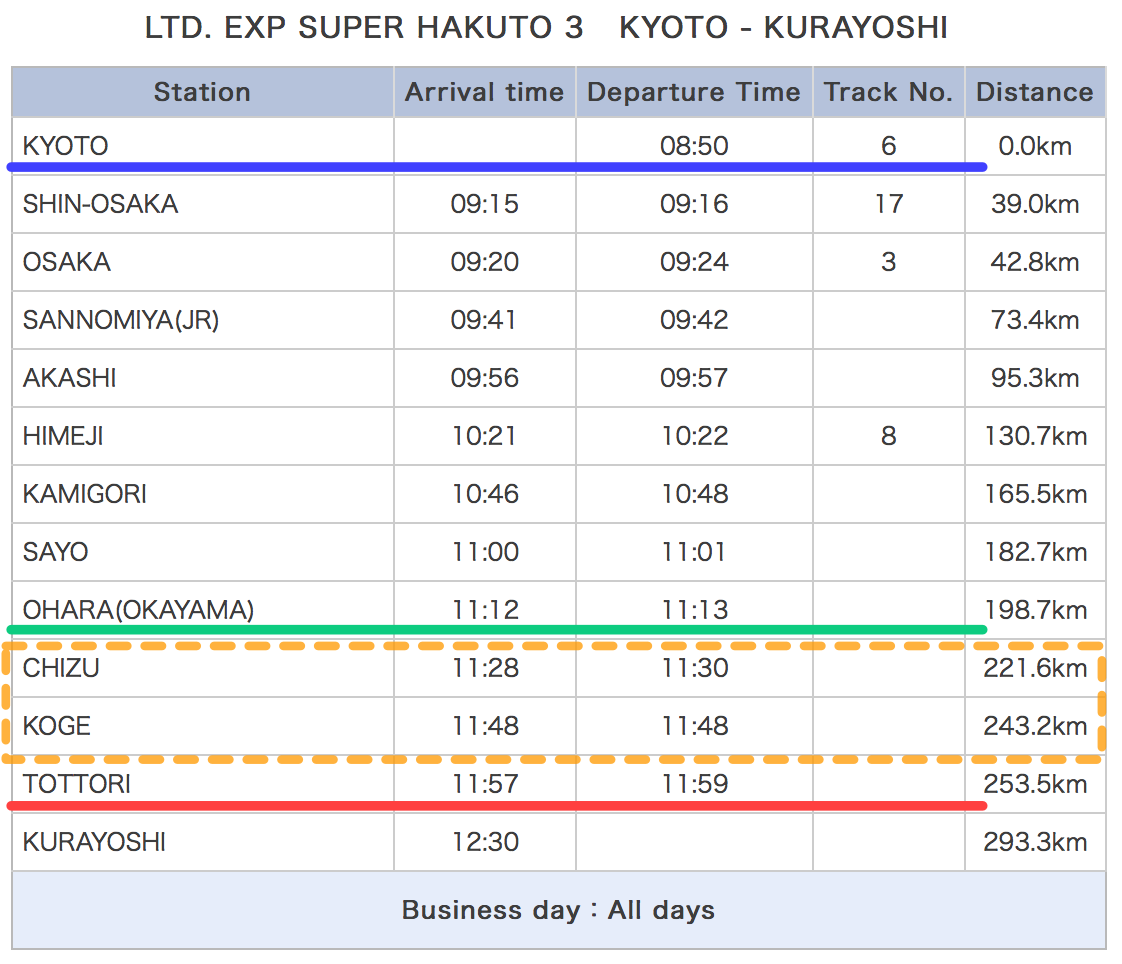Click Sayo arrival time 11:00

484,552
